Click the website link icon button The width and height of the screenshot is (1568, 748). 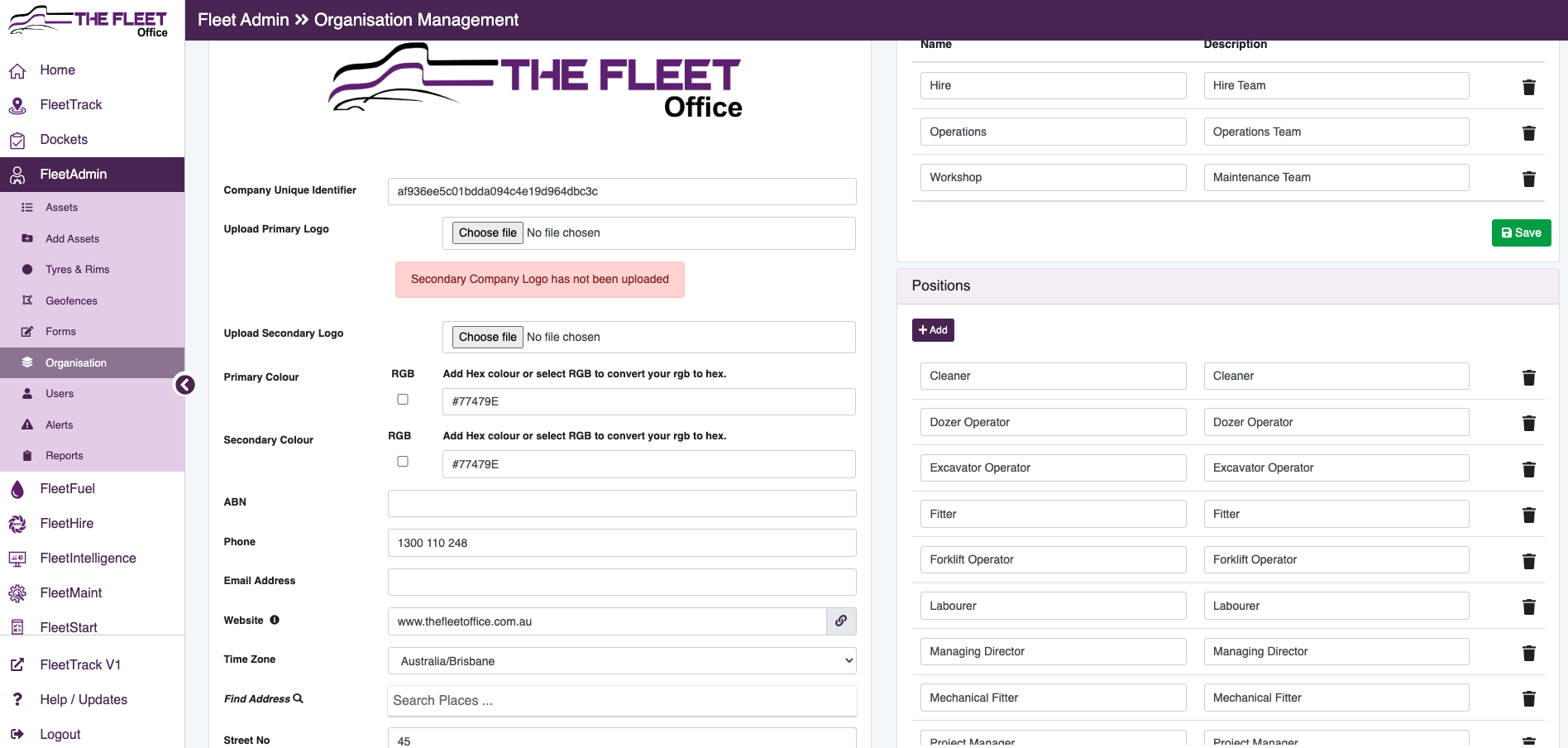click(841, 621)
